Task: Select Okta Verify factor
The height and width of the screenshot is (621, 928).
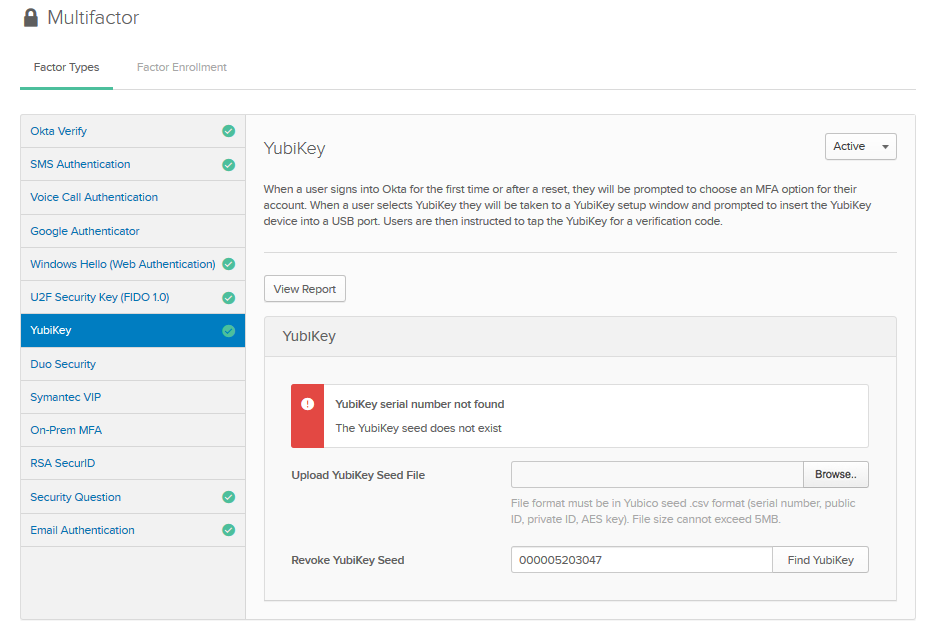Action: click(133, 131)
